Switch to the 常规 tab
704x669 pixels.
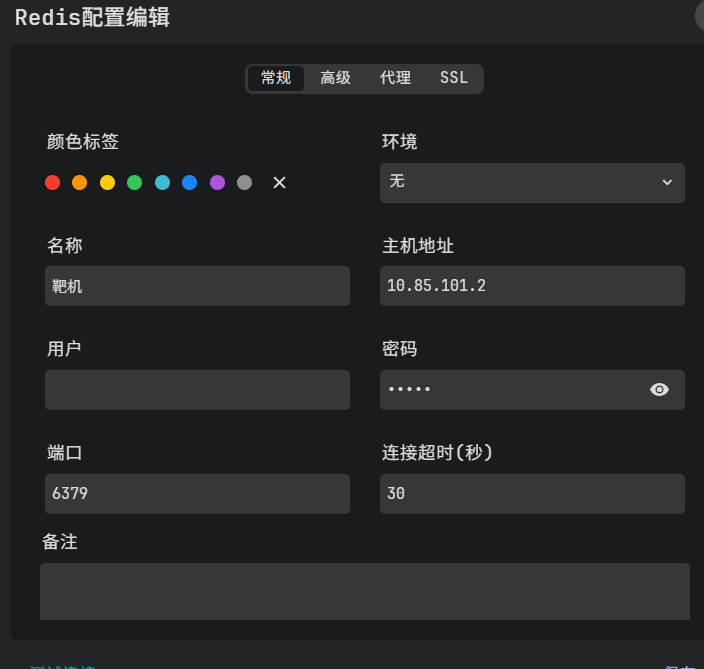pos(276,79)
